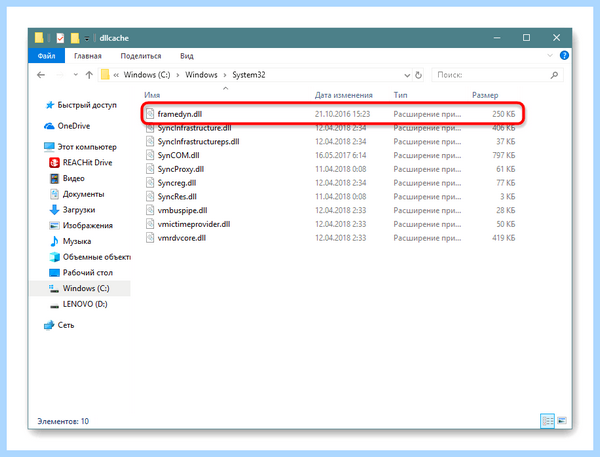Switch to the Вид tab
The height and width of the screenshot is (457, 600).
187,56
